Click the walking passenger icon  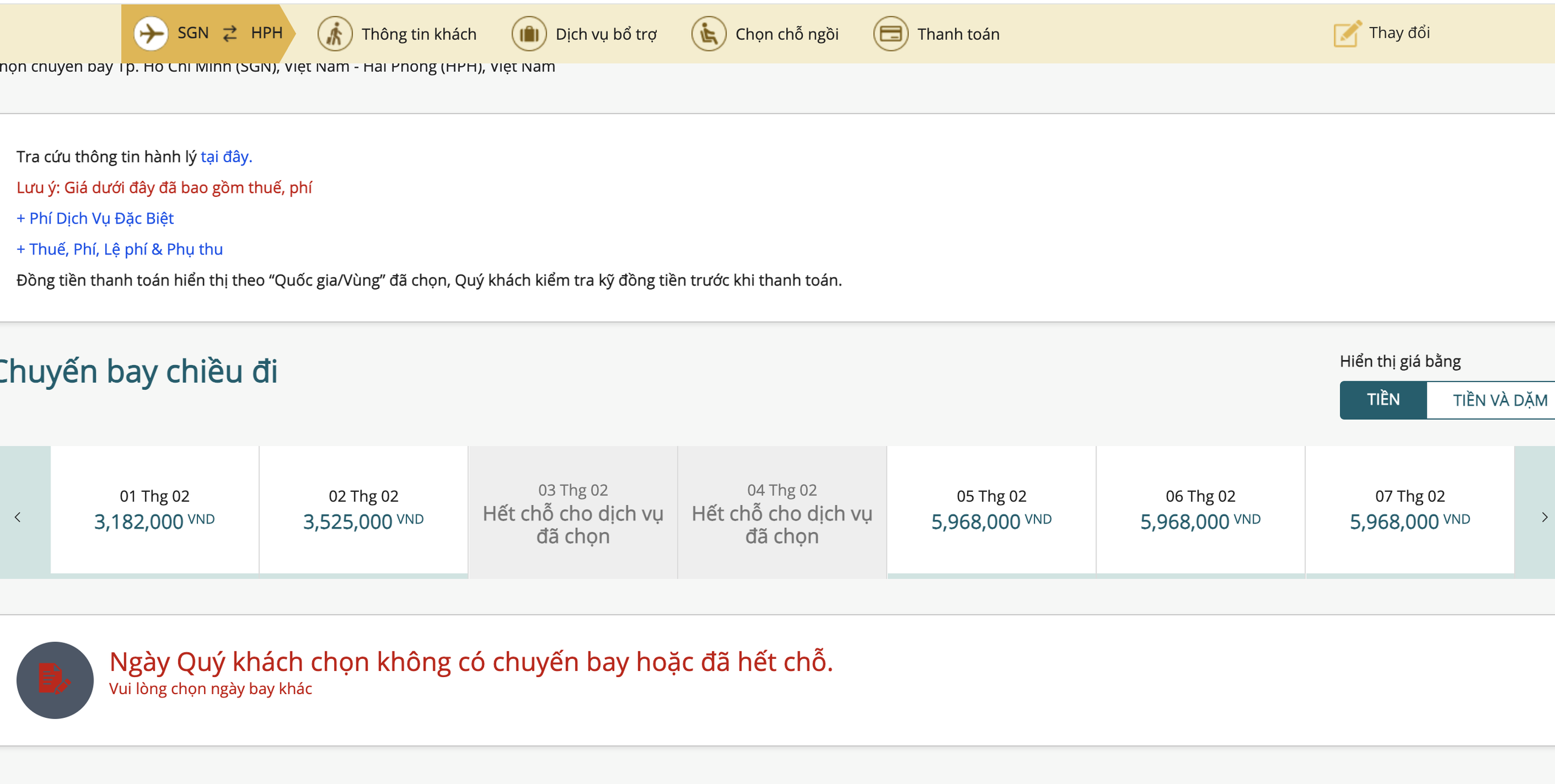[335, 33]
